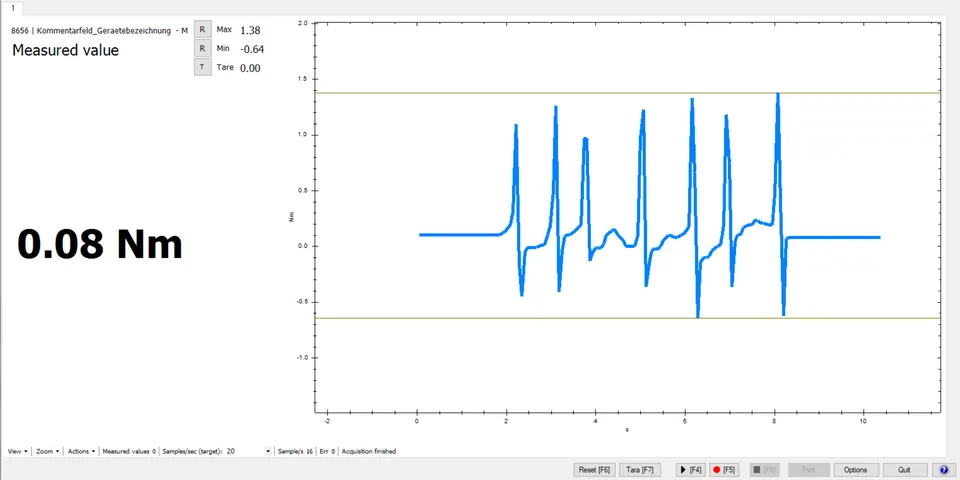The height and width of the screenshot is (480, 960).
Task: Click the lower Min limit line in chart
Action: click(627, 318)
